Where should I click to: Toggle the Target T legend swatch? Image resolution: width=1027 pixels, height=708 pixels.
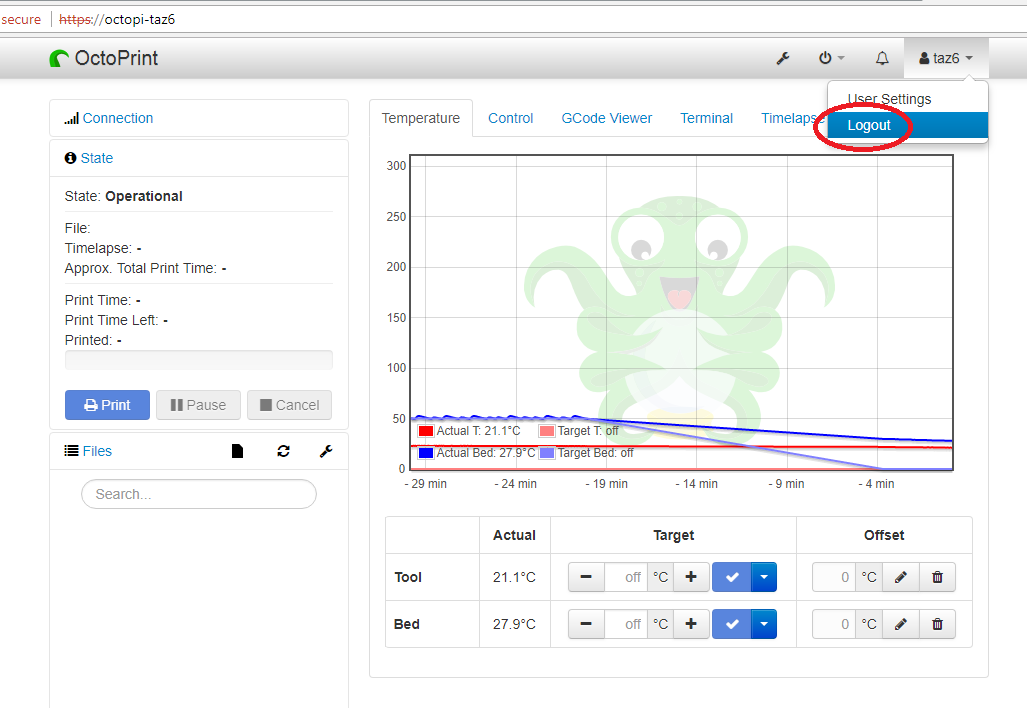point(547,431)
